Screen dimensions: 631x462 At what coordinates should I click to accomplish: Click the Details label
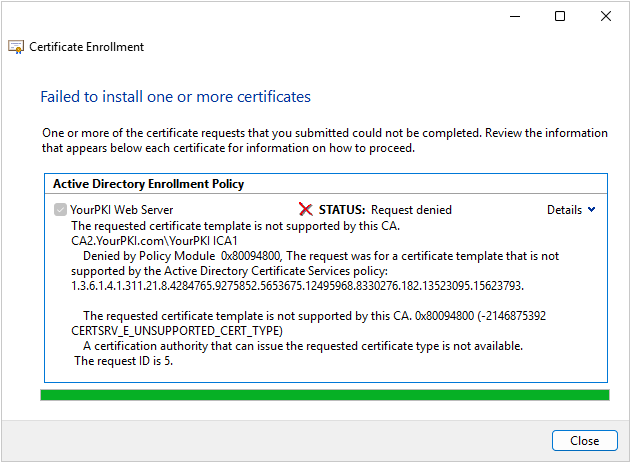564,210
